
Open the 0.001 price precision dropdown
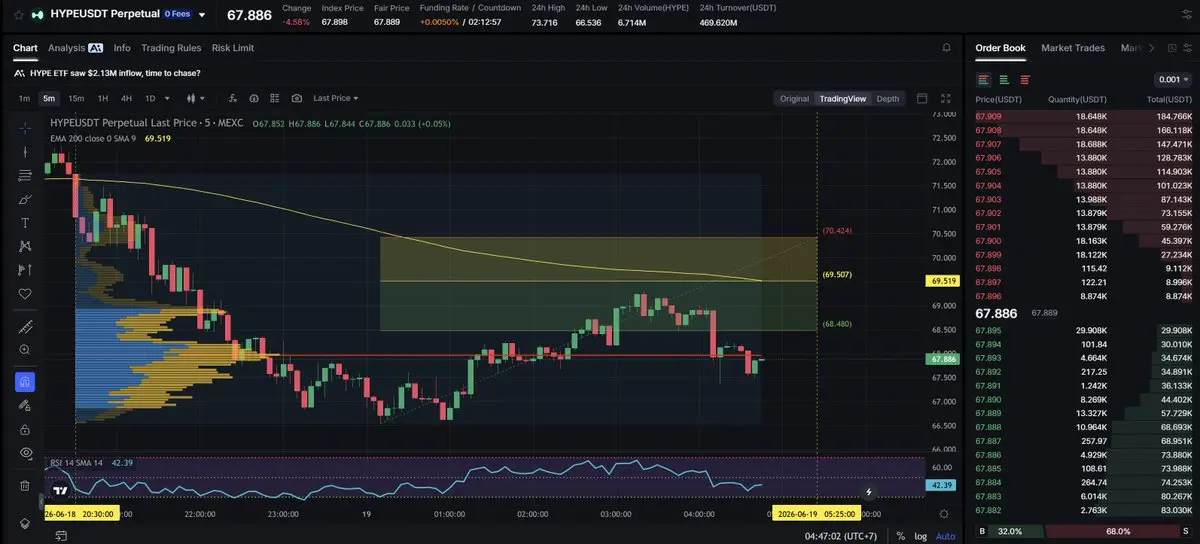click(1173, 79)
